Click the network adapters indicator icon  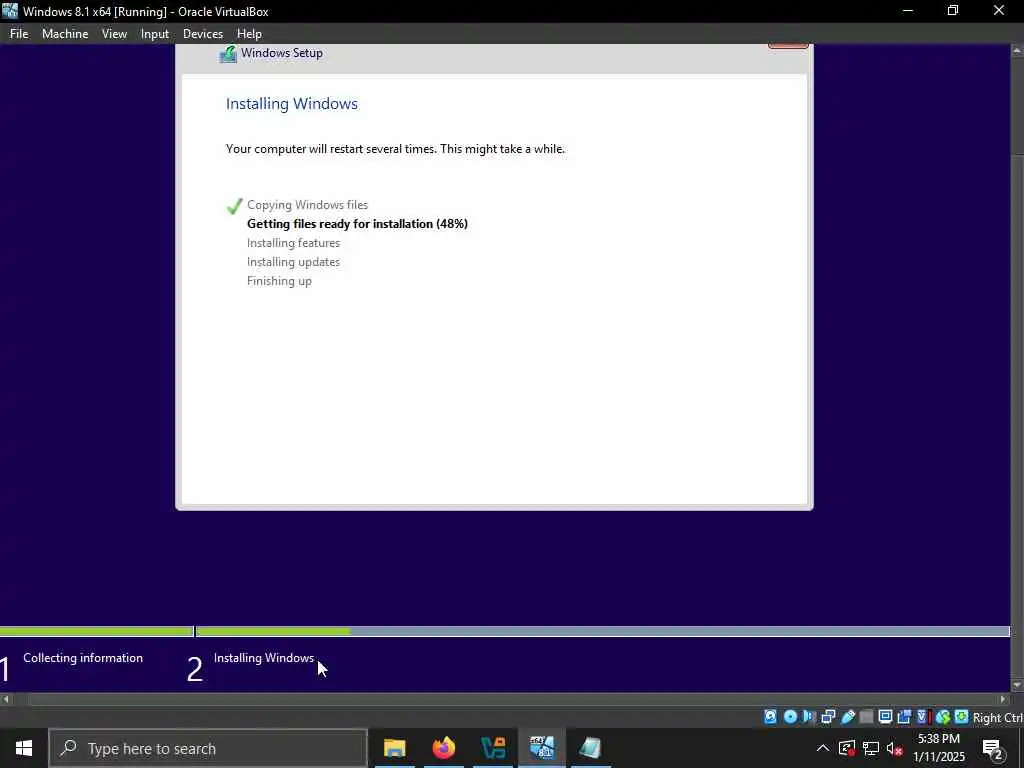click(829, 717)
